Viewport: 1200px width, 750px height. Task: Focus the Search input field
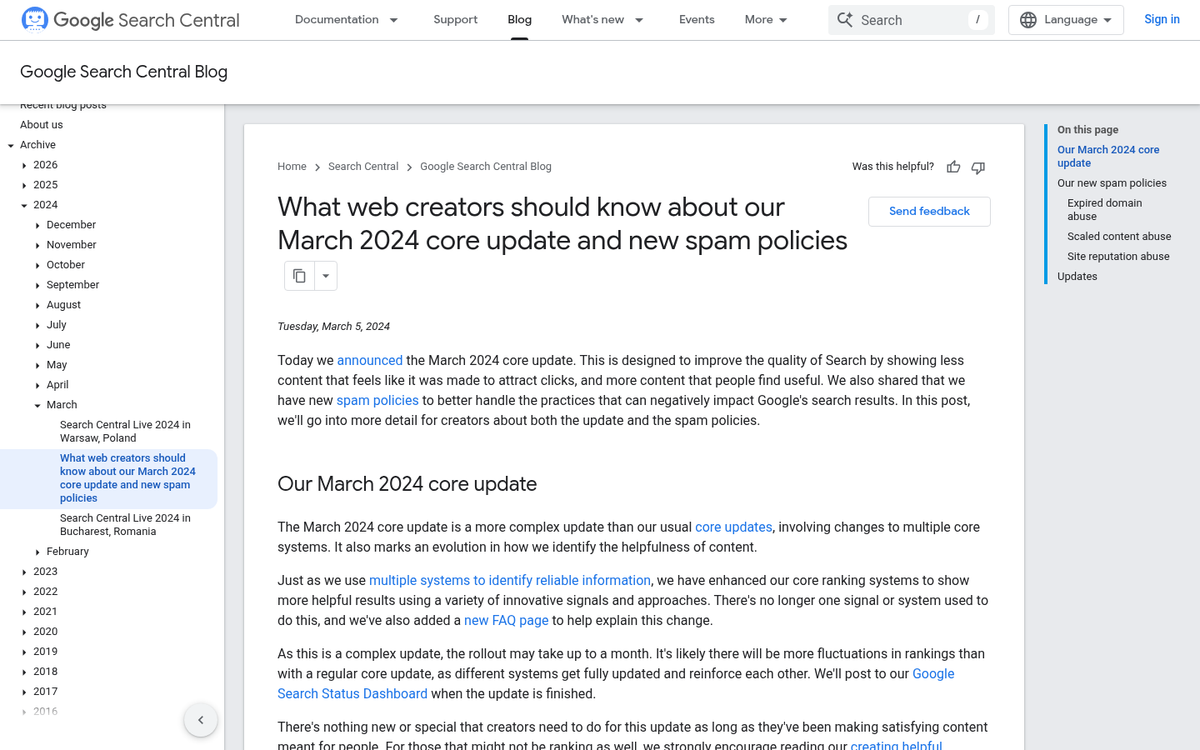click(x=911, y=20)
